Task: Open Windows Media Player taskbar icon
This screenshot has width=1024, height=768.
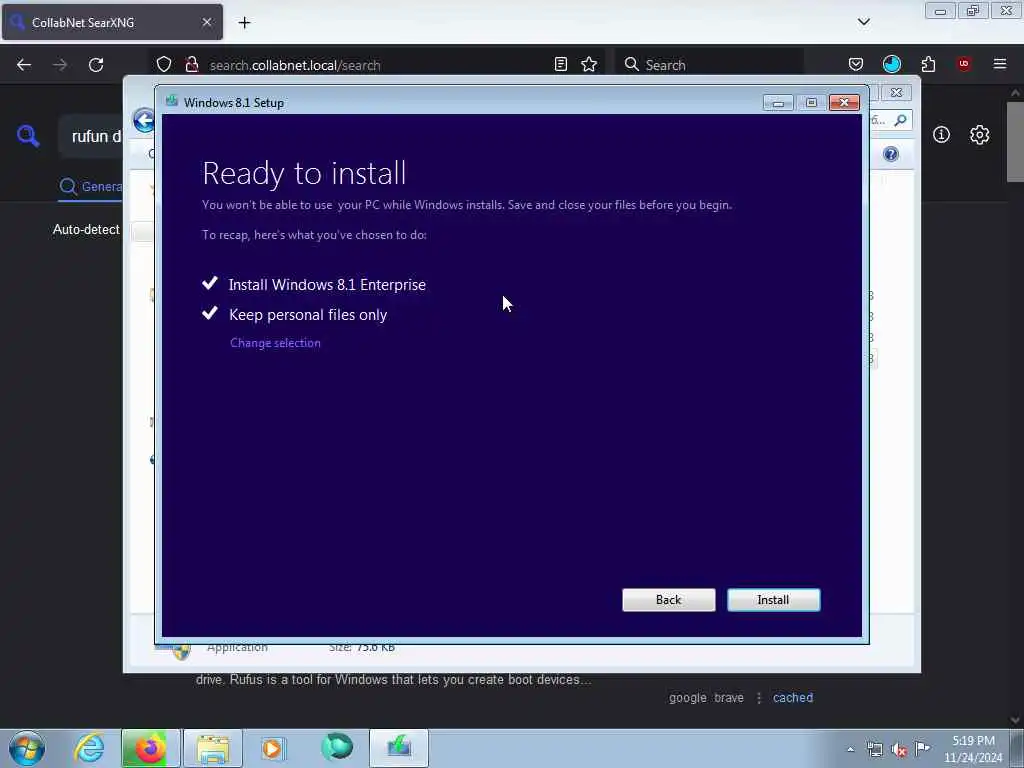Action: tap(274, 748)
